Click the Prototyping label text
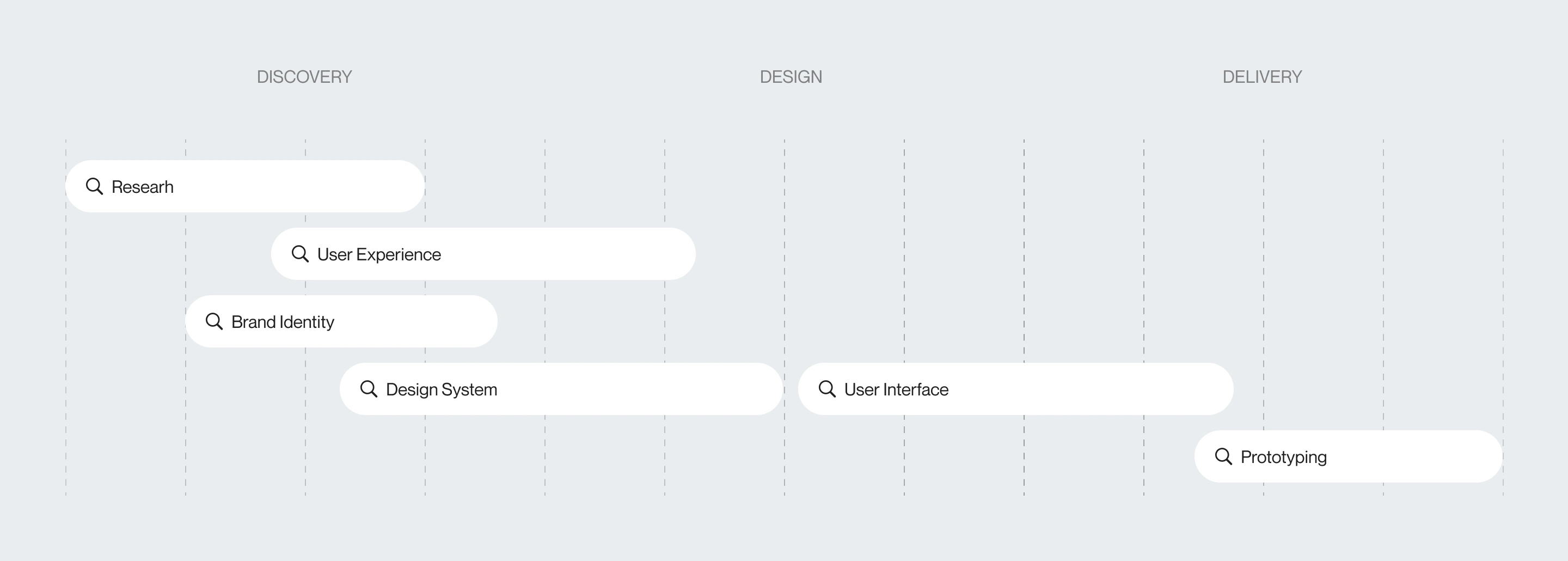 (1284, 458)
